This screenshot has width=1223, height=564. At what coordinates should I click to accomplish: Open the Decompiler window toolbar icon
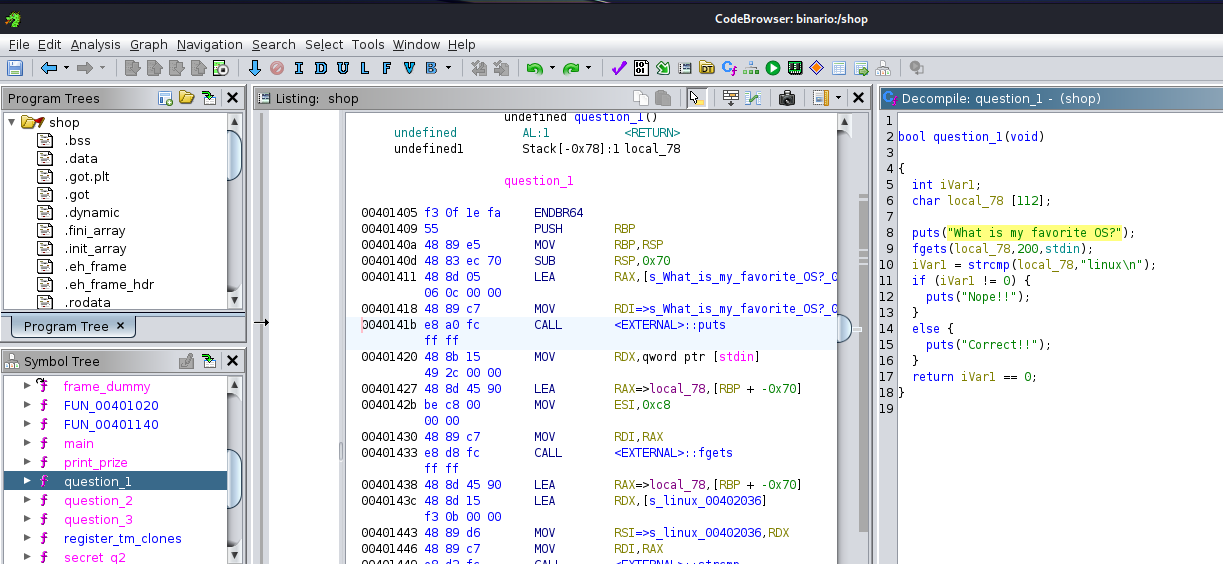(730, 68)
